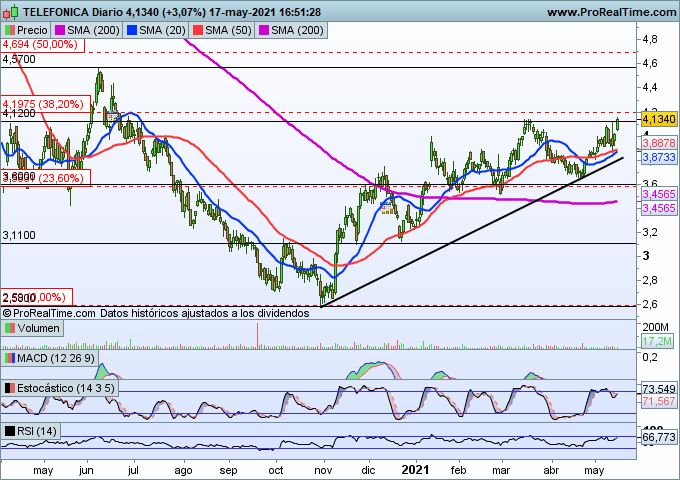The width and height of the screenshot is (680, 480).
Task: Open the www.ProRealTime.com link
Action: [611, 12]
